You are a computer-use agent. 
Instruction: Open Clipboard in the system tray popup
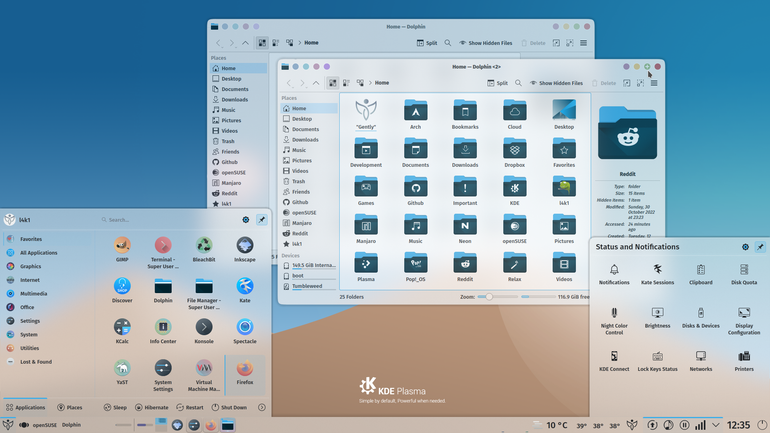pyautogui.click(x=701, y=274)
